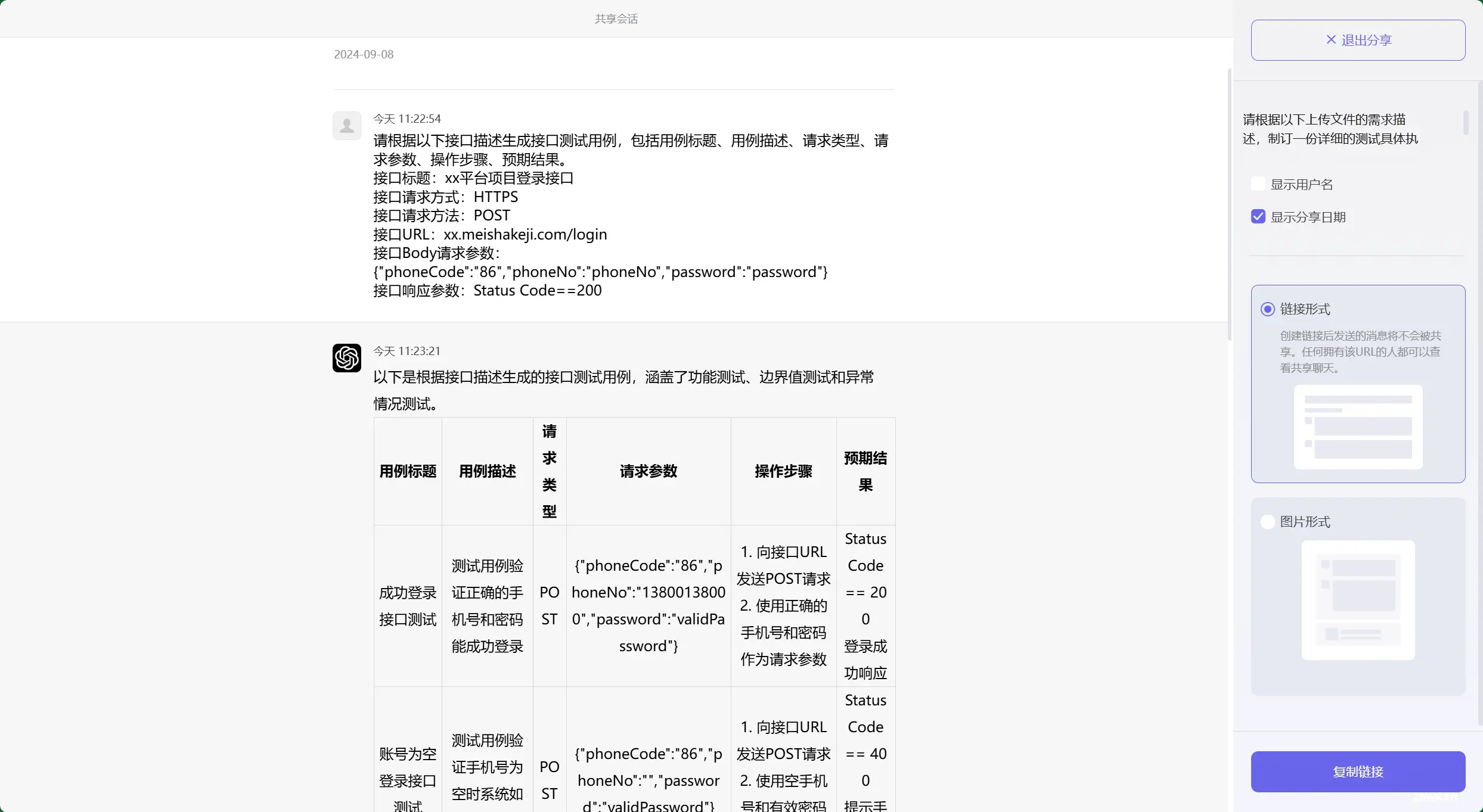The height and width of the screenshot is (812, 1483).
Task: Click the date text 2024-09-08
Action: click(x=364, y=54)
